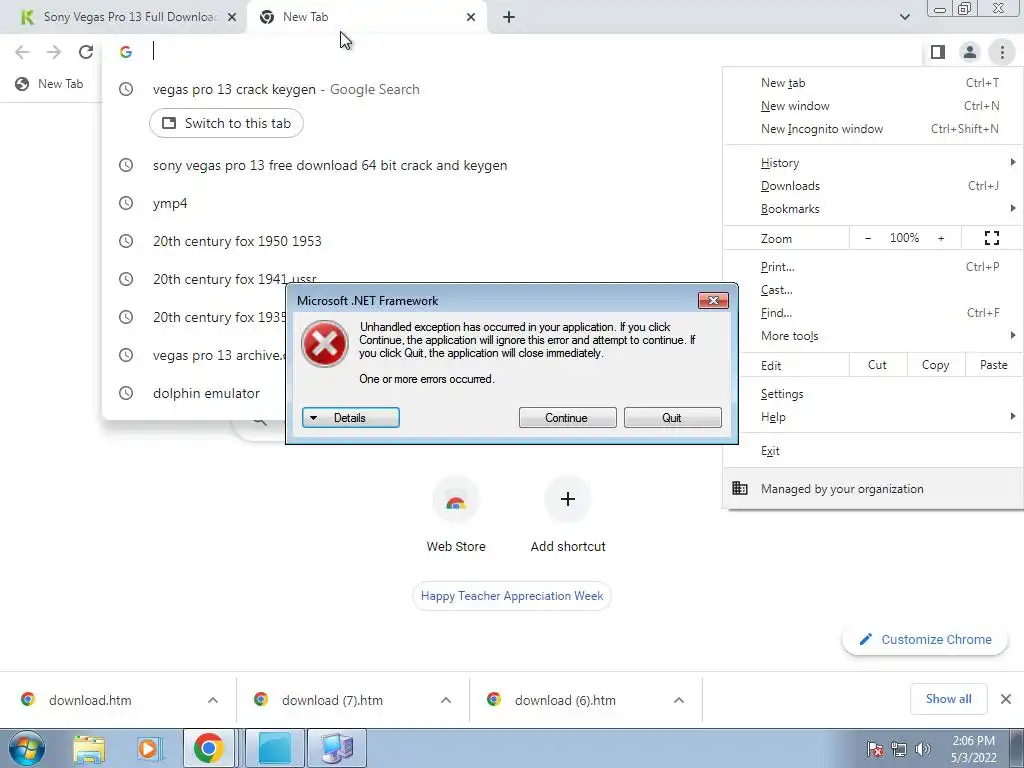This screenshot has width=1024, height=768.
Task: Expand options chevron for download (6).htm
Action: click(x=679, y=700)
